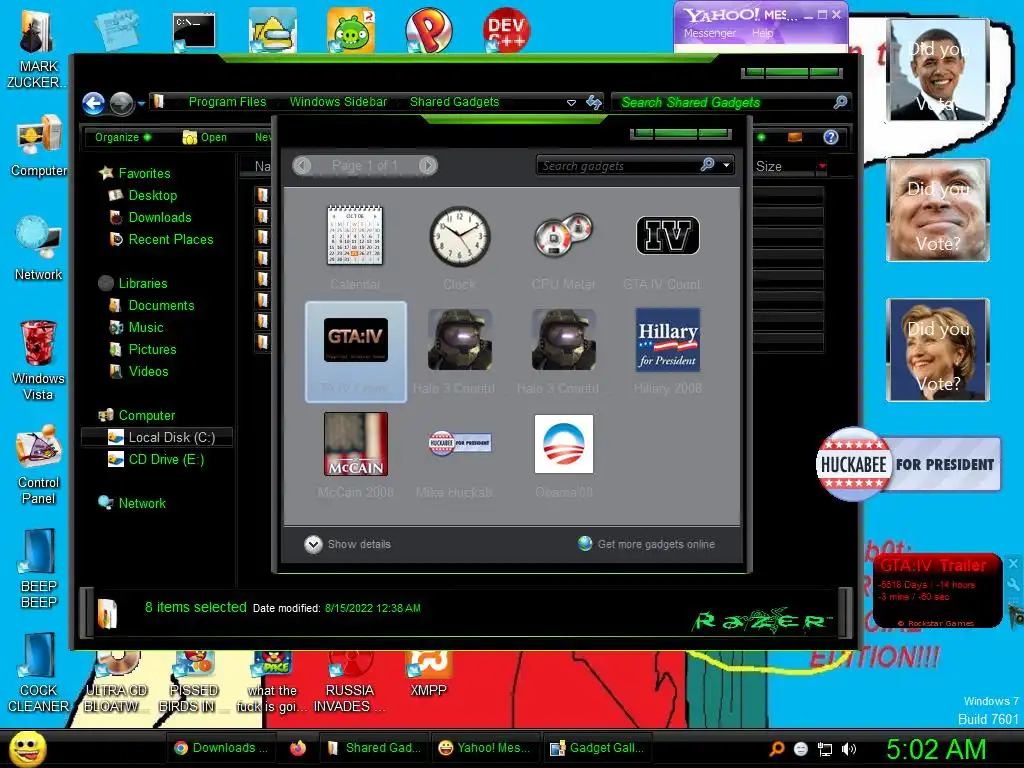Click next page arrow in Gadget Gallery
This screenshot has height=768, width=1024.
[x=428, y=166]
